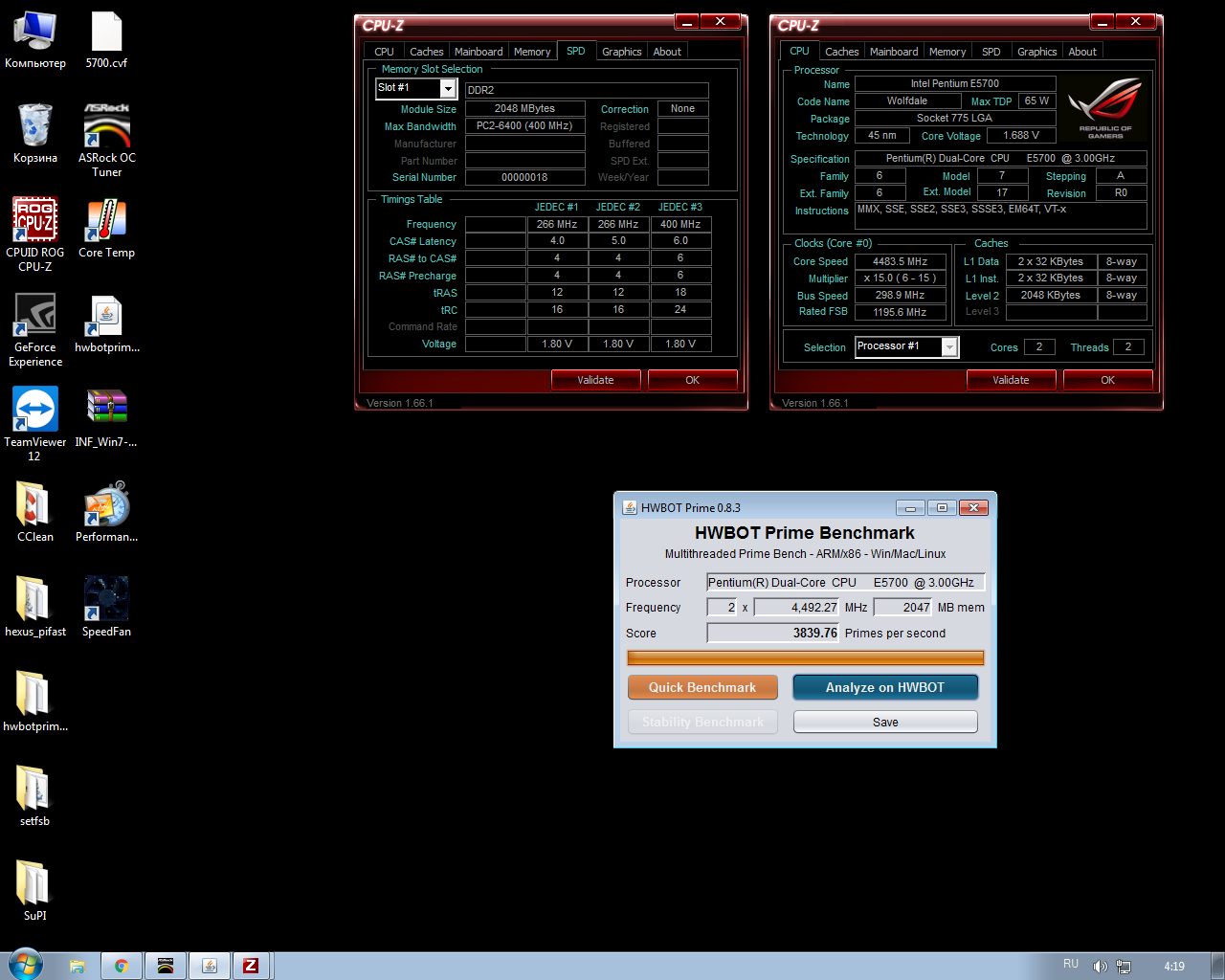
Task: Click OK in right CPU-Z window
Action: (x=1108, y=380)
